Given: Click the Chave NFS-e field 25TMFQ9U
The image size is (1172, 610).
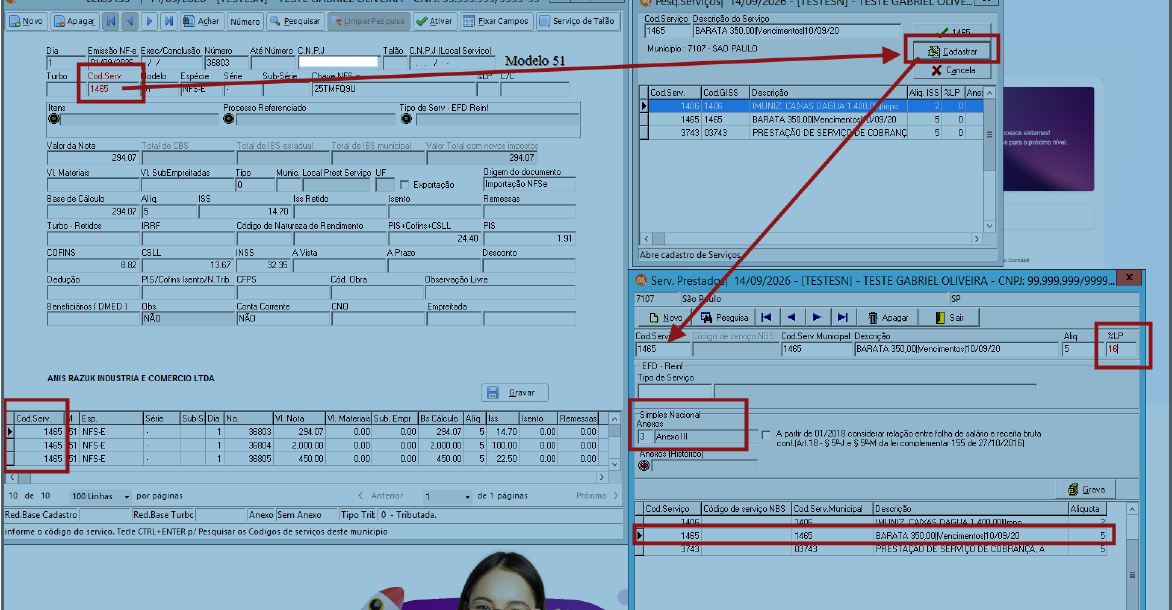Looking at the screenshot, I should coord(393,89).
